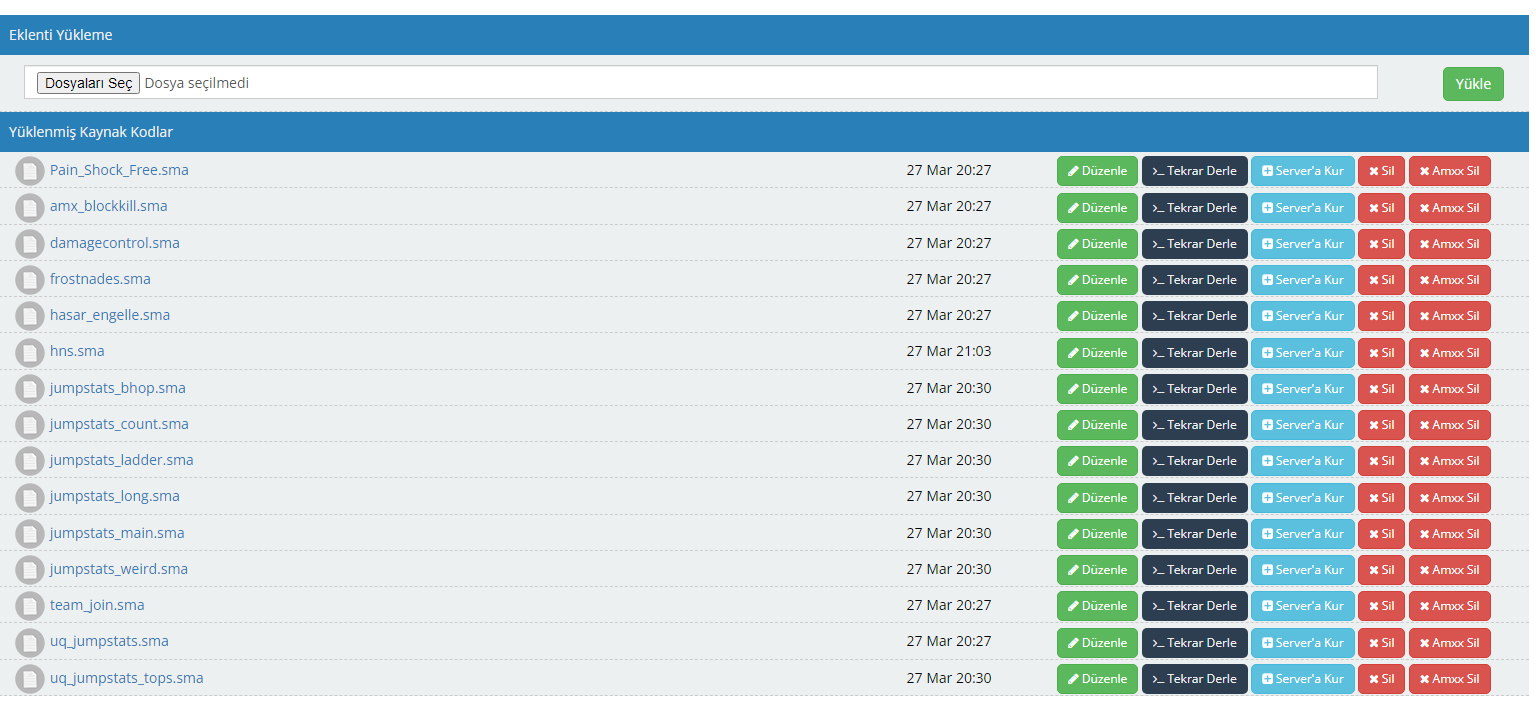Screen dimensions: 1536x702
Task: Click the file icon beside Pain_Shock_Free.sma
Action: pos(30,171)
